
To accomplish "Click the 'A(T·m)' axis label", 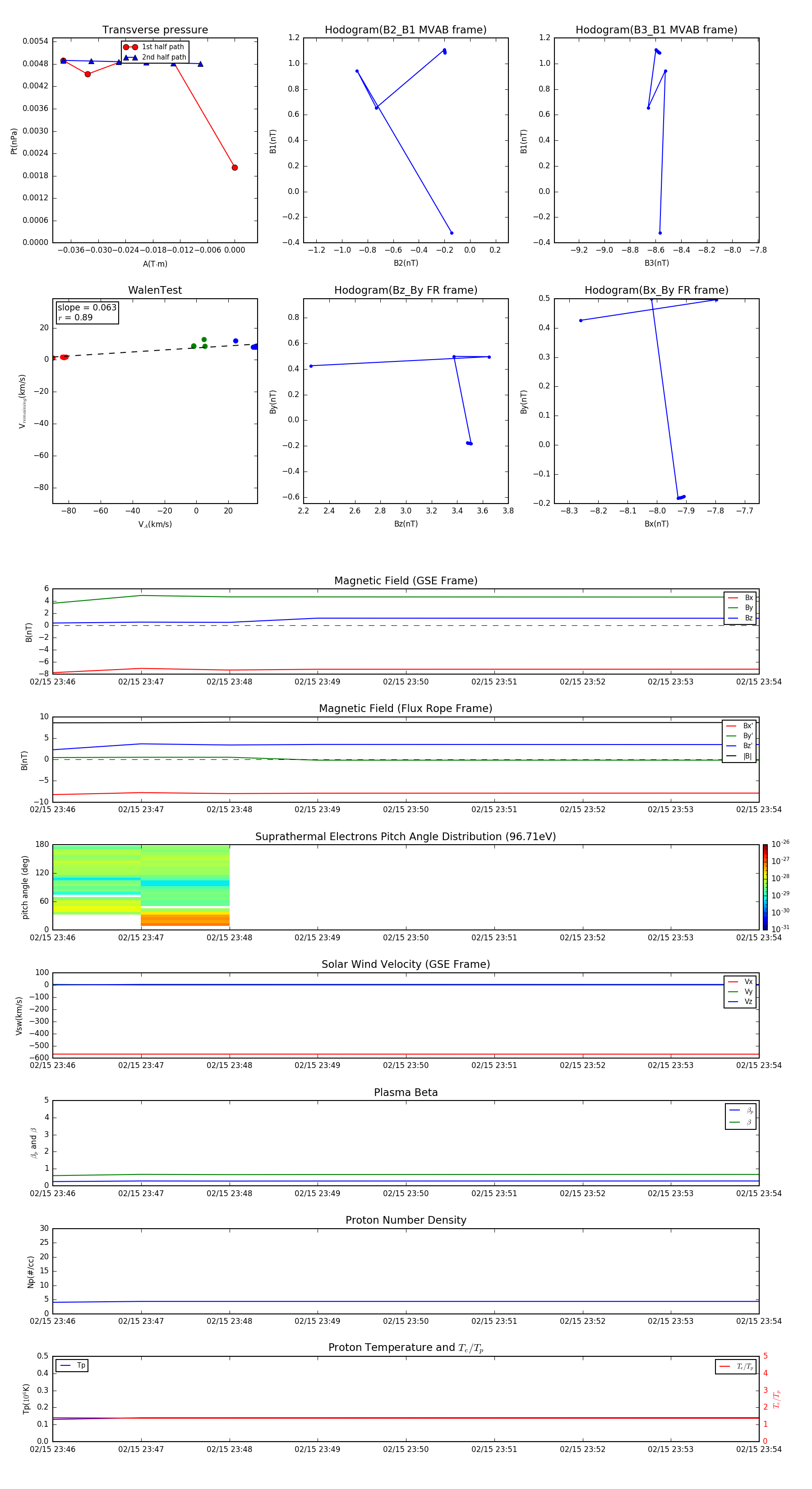I will point(155,264).
